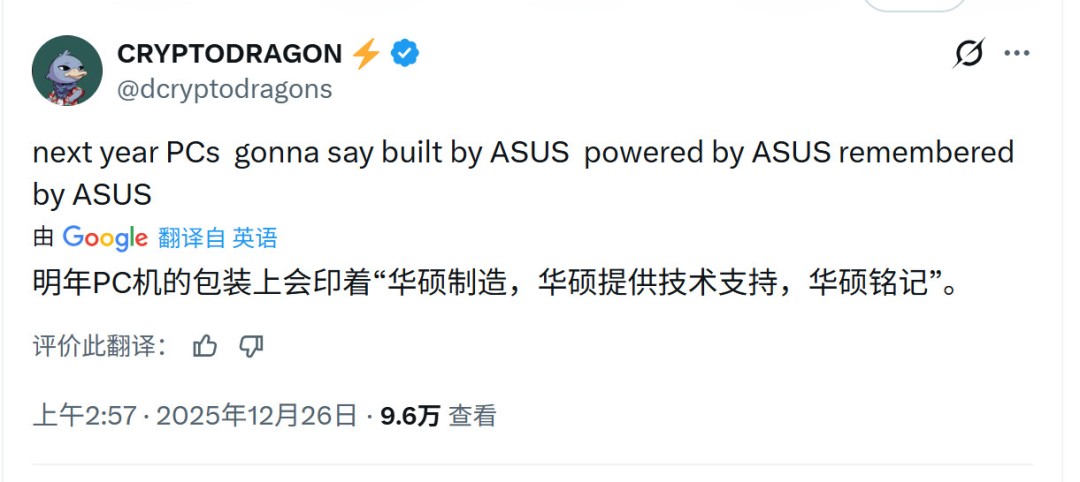Click the 由 text before the Google logo
The height and width of the screenshot is (482, 1080).
43,238
